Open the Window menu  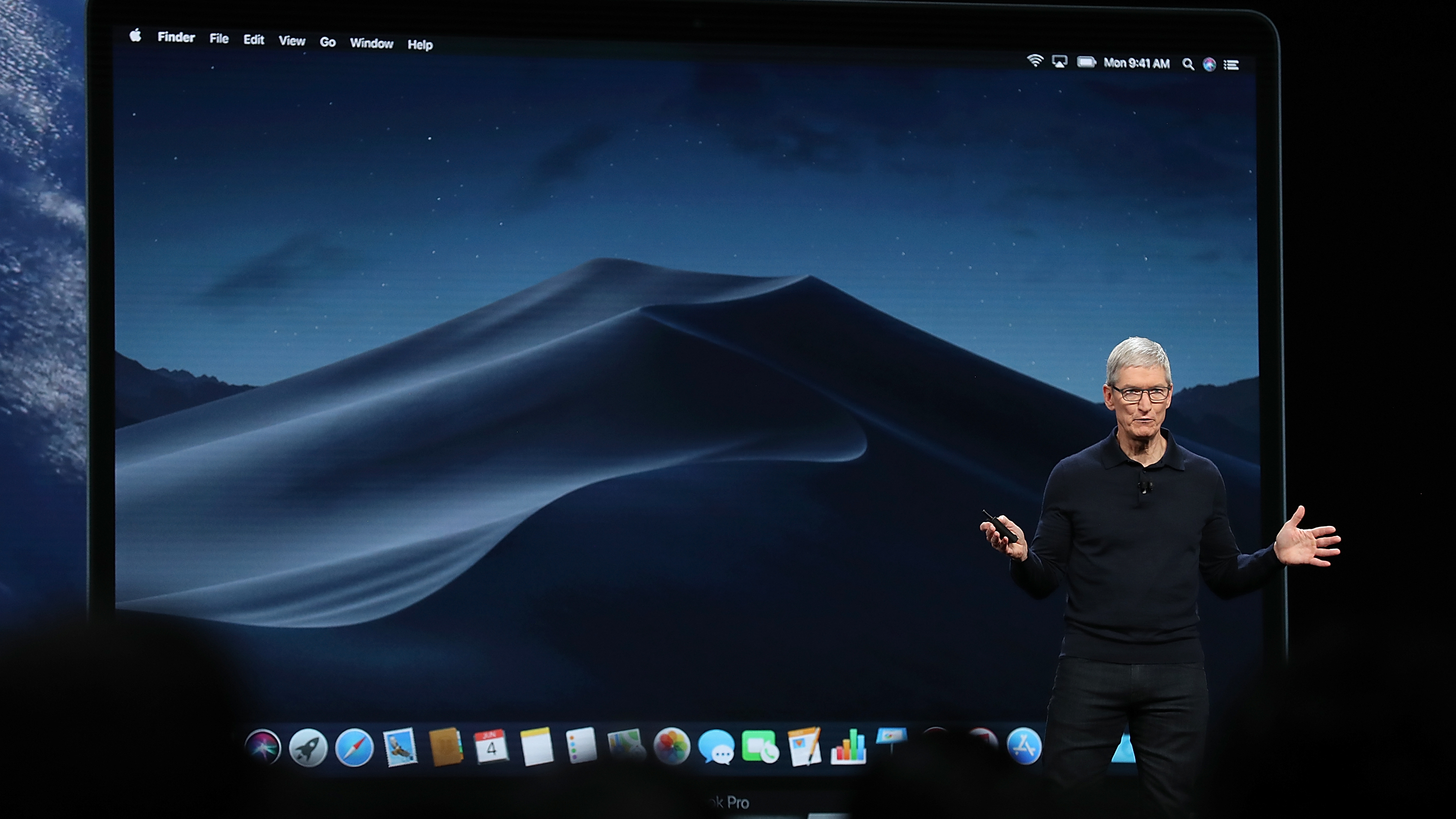point(371,44)
